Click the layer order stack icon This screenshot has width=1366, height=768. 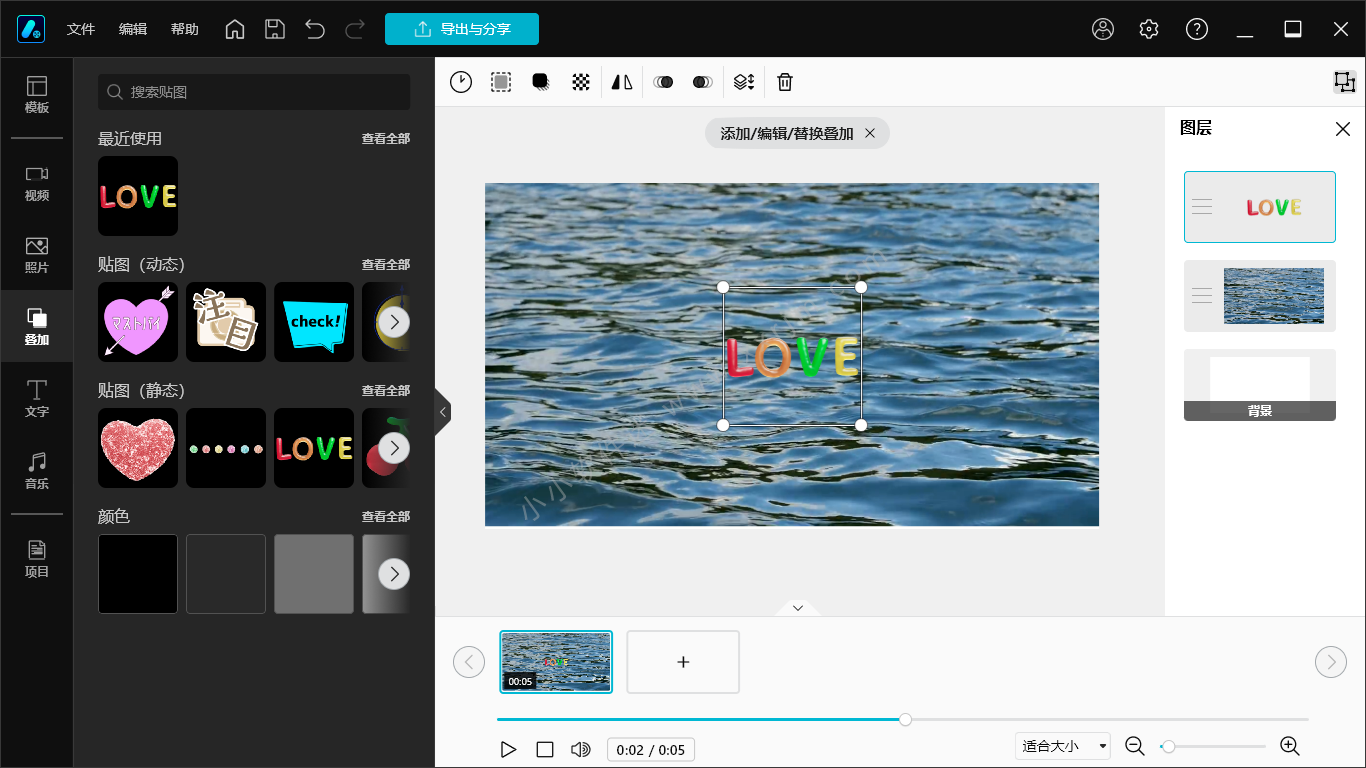coord(743,82)
